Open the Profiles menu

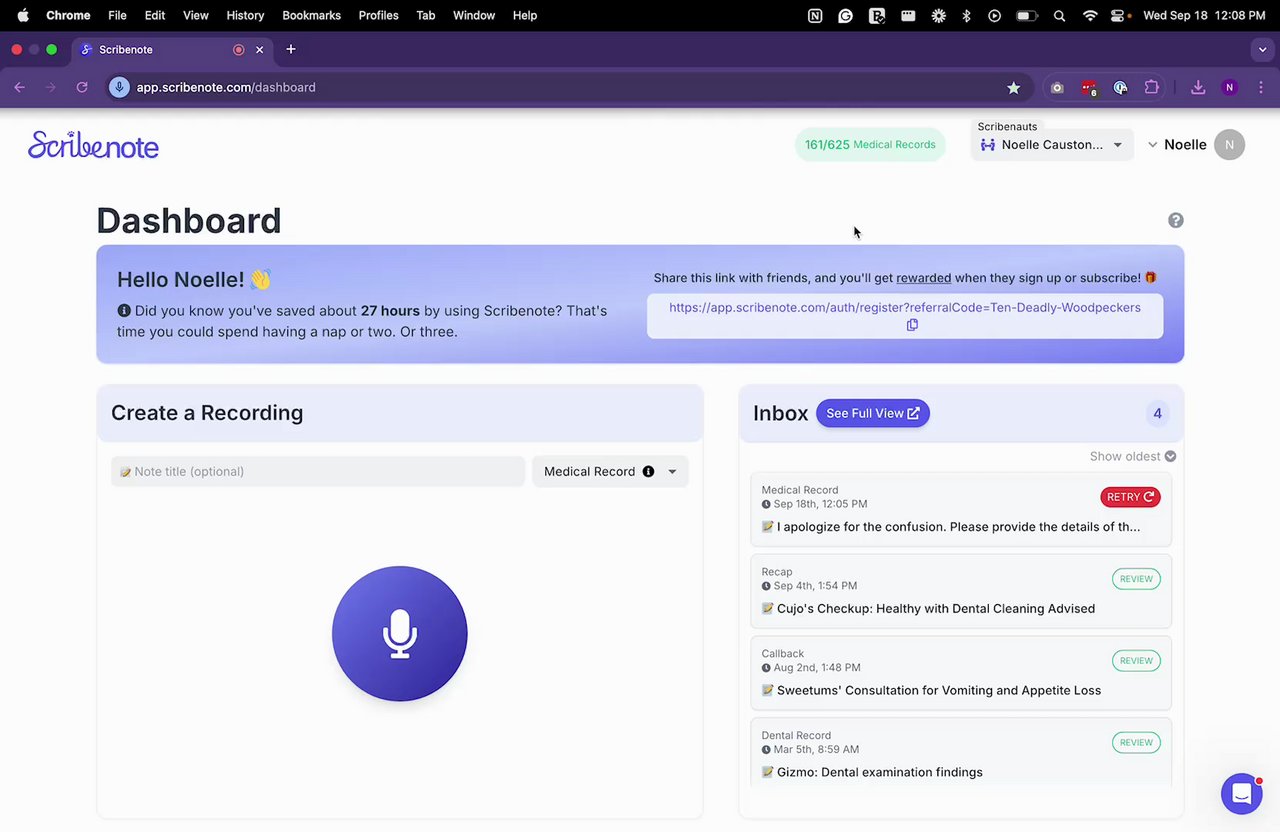pos(379,16)
